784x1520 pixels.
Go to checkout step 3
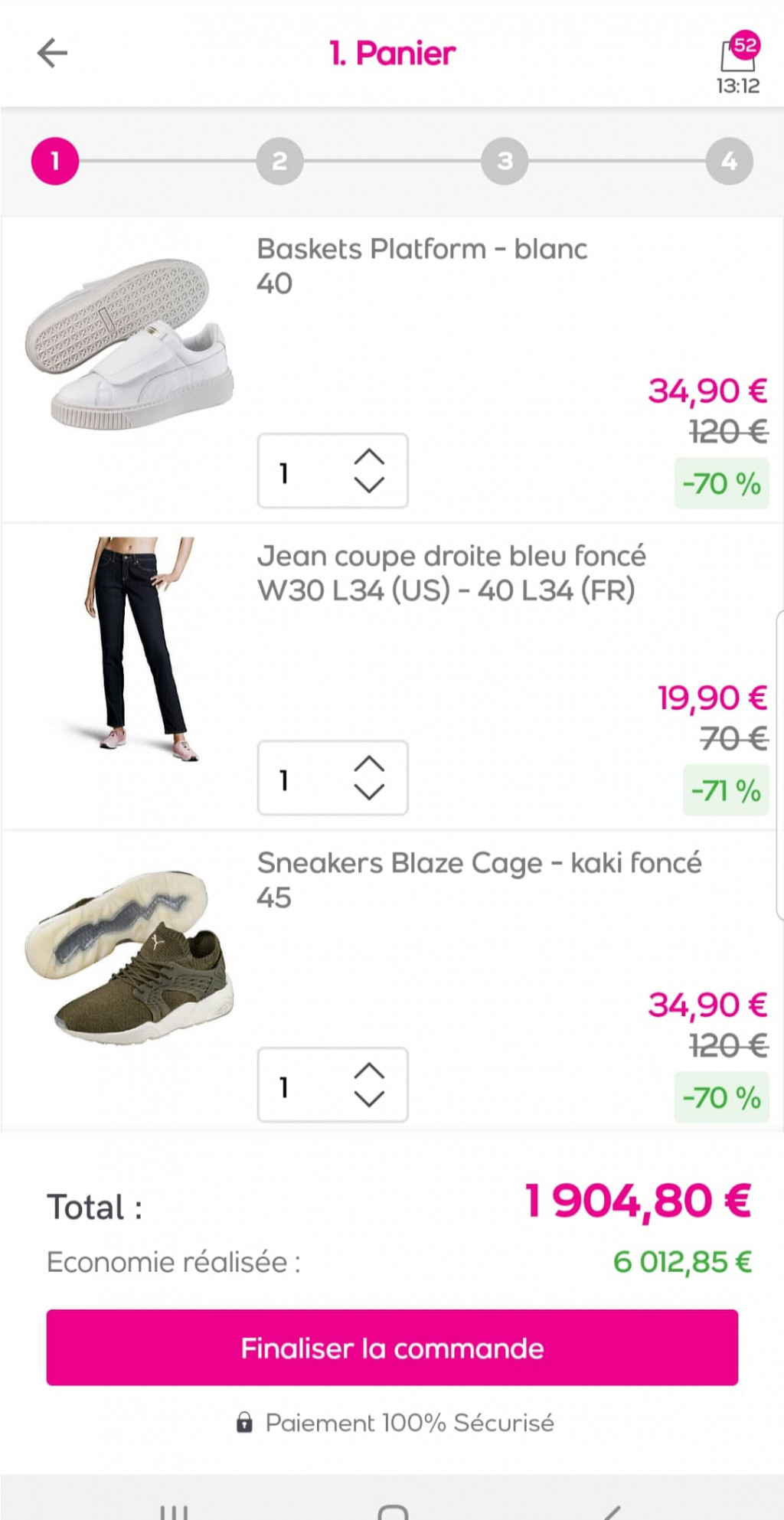pos(505,161)
